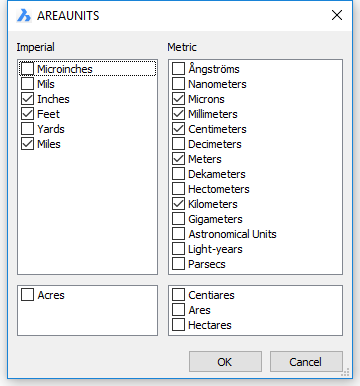Tick the Yards checkbox
The image size is (360, 386).
[28, 129]
